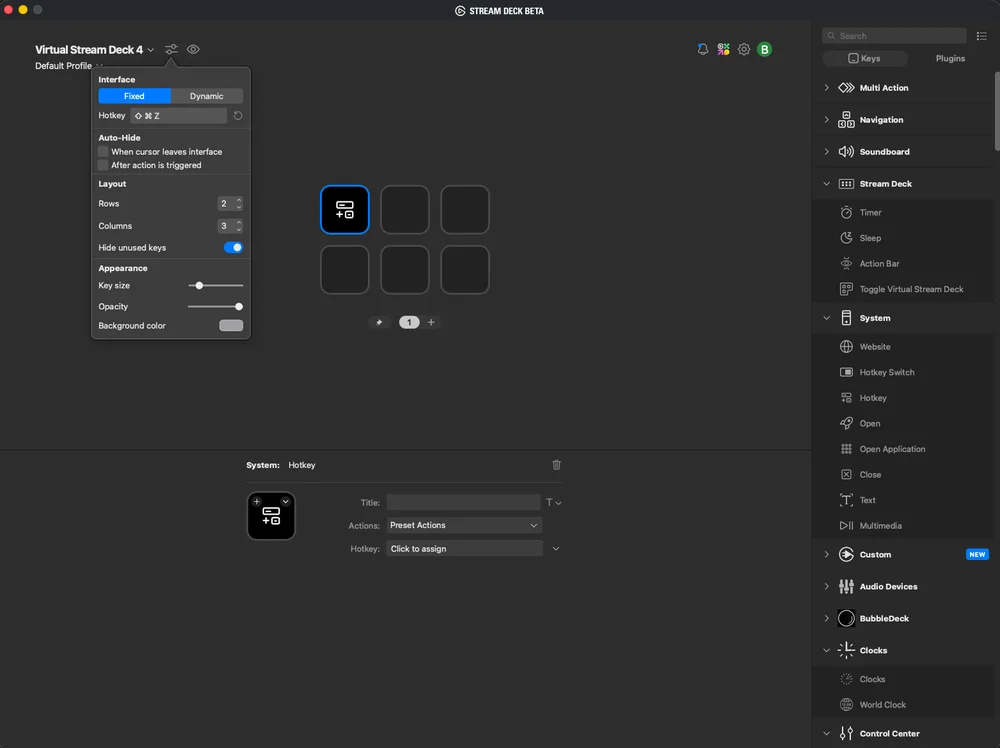Image resolution: width=1000 pixels, height=748 pixels.
Task: Switch the interface to Dynamic mode
Action: coord(206,96)
